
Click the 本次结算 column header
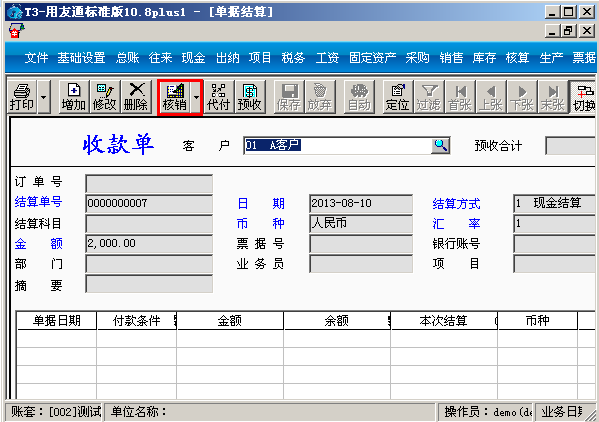(444, 320)
